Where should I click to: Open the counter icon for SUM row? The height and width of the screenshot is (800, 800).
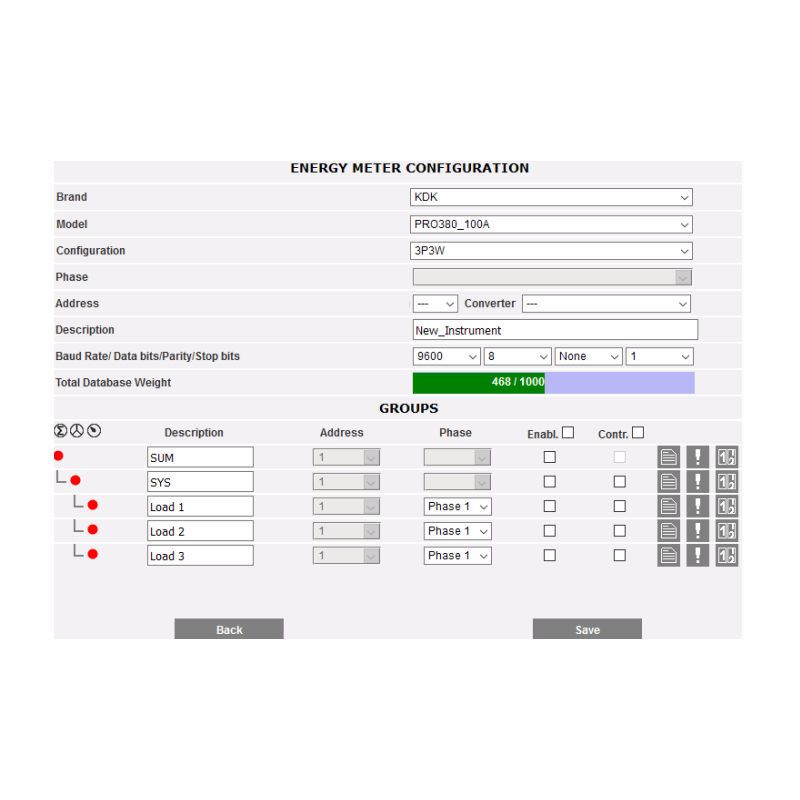pos(727,457)
